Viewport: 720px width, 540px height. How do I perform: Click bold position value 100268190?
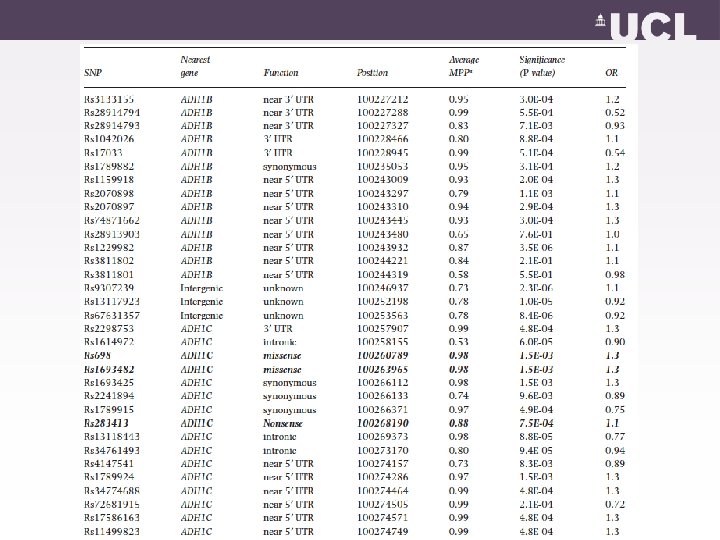tap(382, 423)
